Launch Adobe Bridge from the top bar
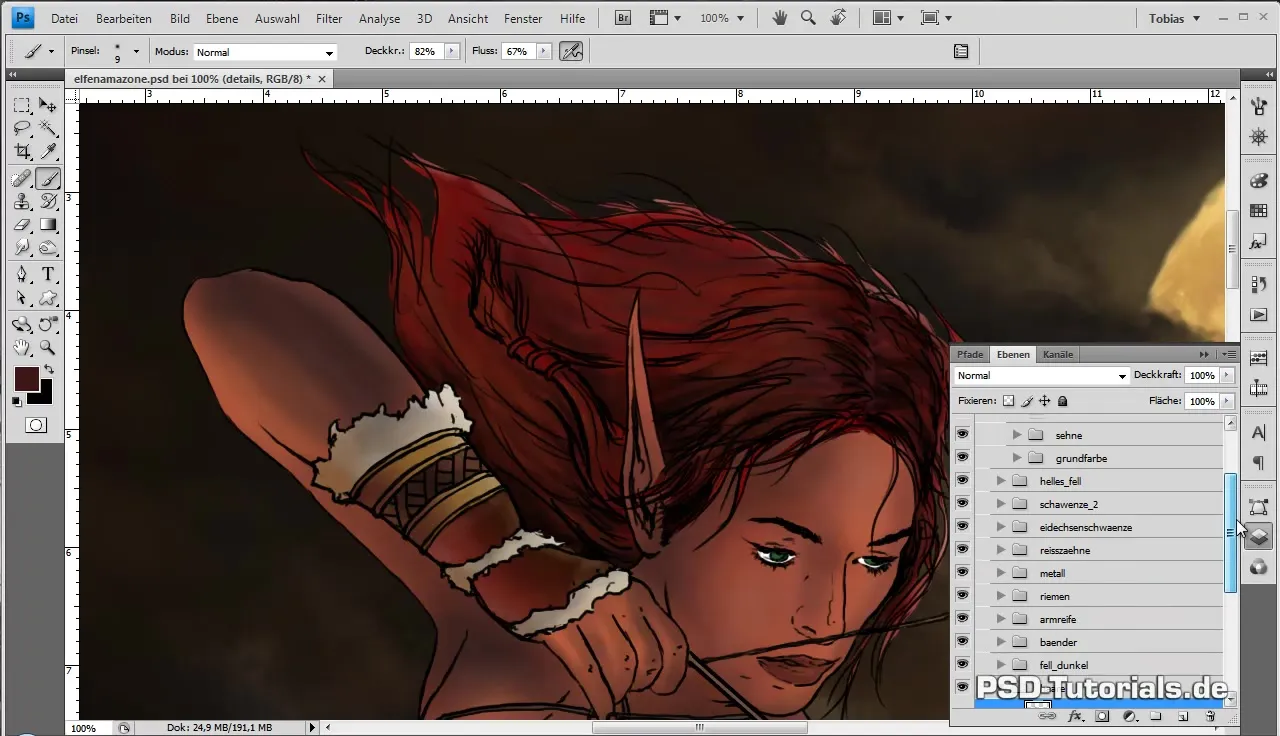 click(x=622, y=18)
